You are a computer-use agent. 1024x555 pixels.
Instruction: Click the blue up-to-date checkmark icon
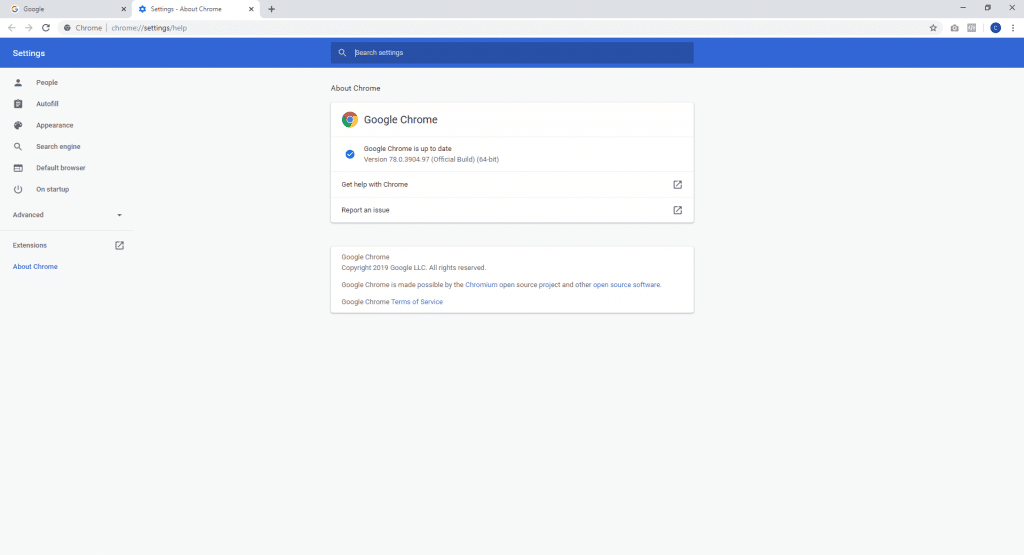click(350, 154)
